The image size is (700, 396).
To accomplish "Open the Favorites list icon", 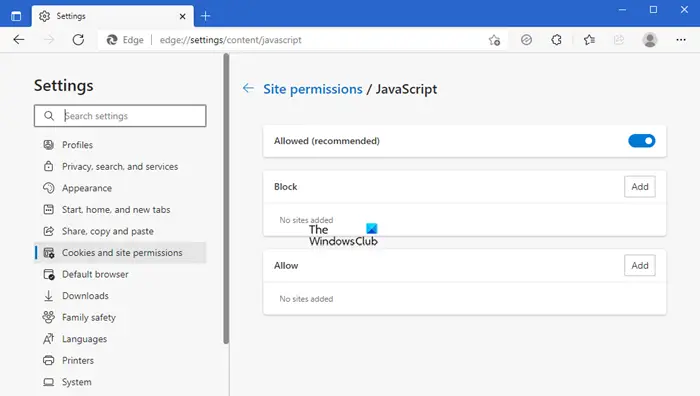I will click(589, 40).
